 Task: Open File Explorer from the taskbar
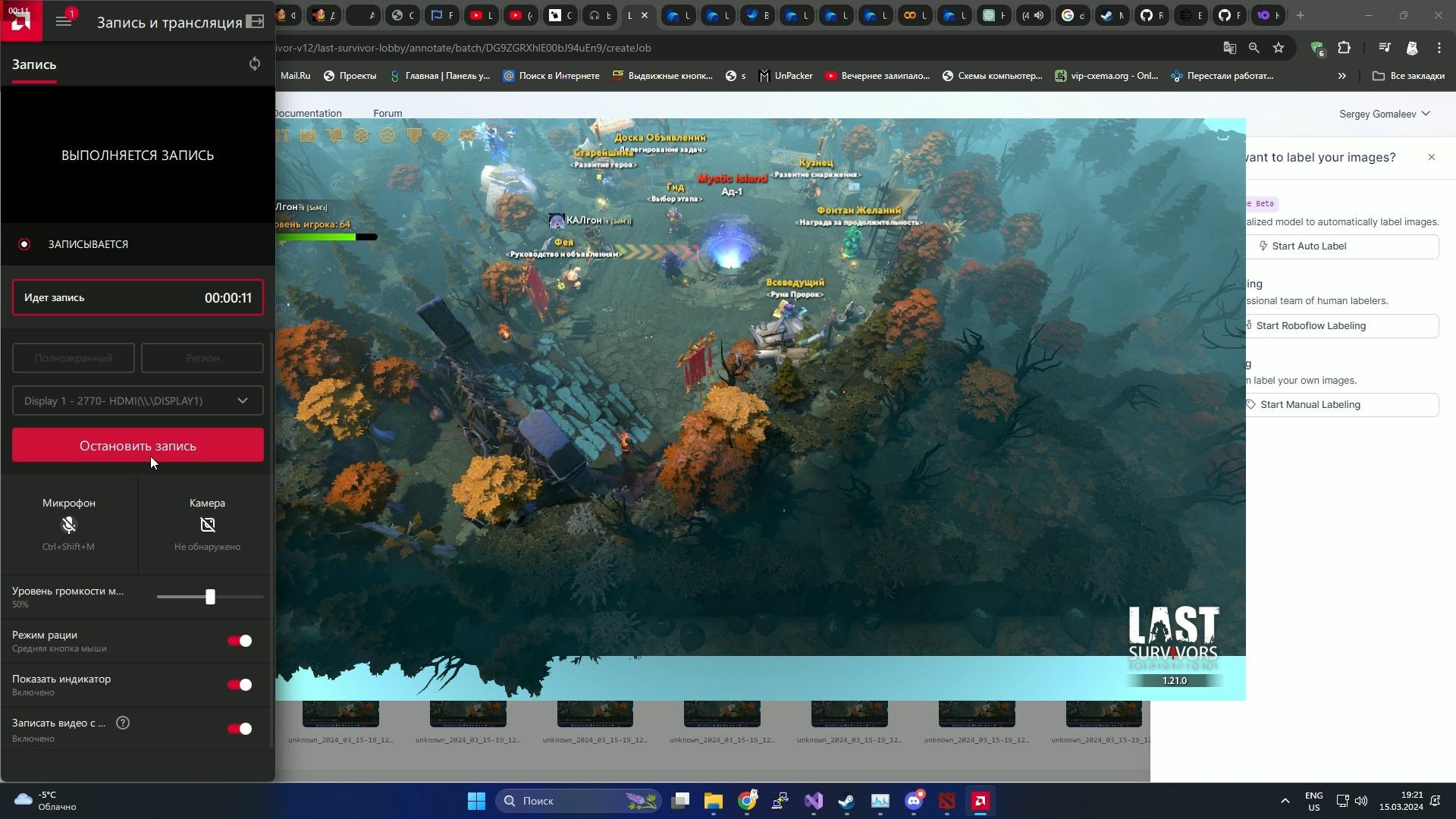point(714,801)
